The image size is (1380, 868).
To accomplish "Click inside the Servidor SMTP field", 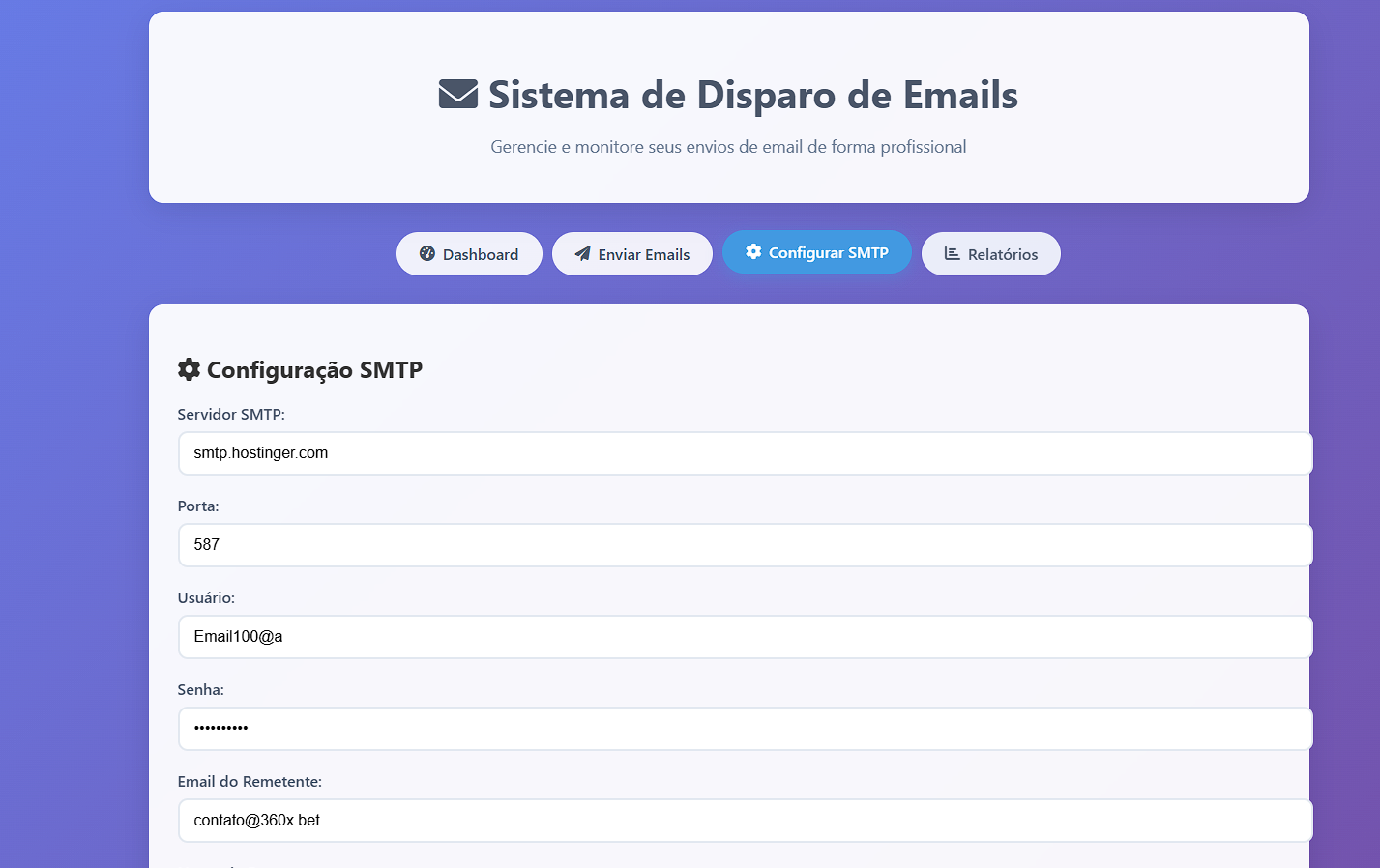I will 745,452.
